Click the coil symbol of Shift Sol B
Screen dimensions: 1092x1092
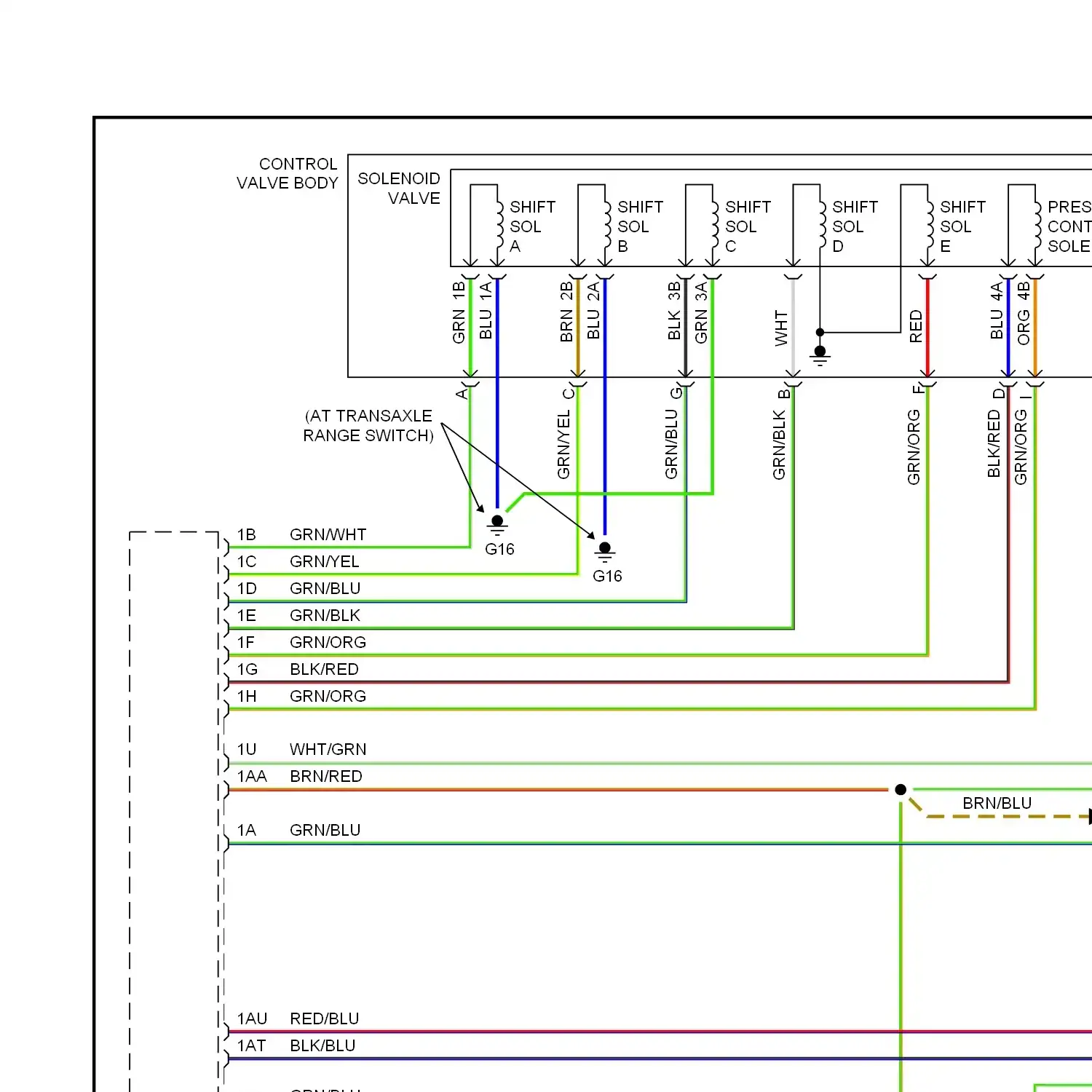tap(608, 226)
